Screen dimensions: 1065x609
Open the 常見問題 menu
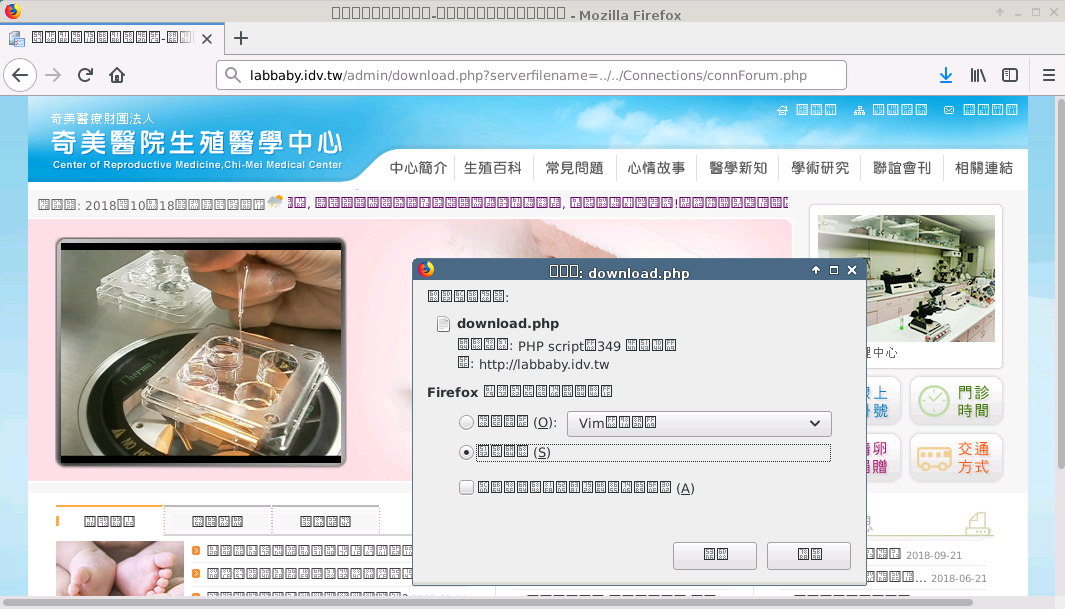[575, 168]
